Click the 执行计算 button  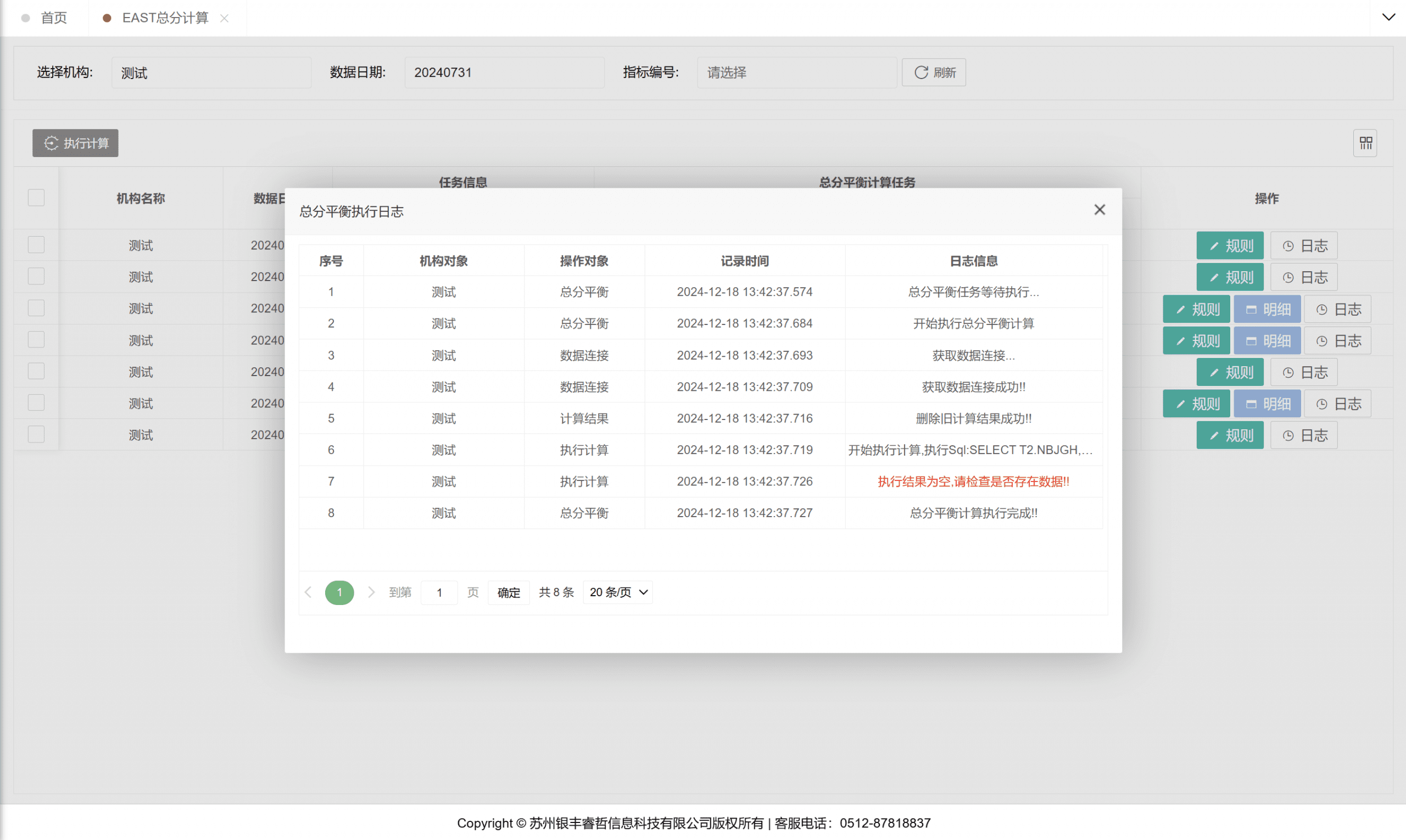click(75, 143)
